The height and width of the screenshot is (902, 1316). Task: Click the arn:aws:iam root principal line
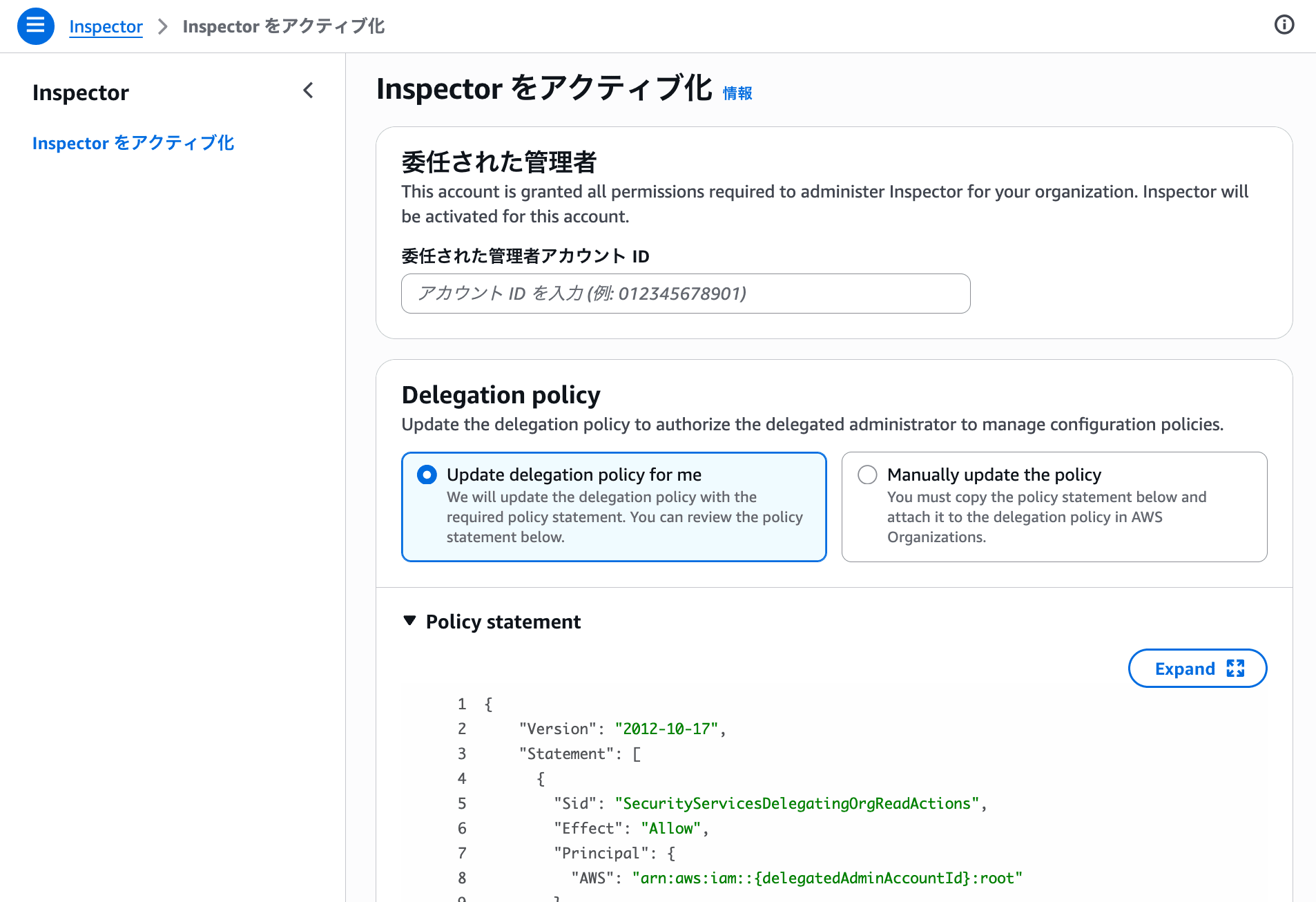point(797,878)
